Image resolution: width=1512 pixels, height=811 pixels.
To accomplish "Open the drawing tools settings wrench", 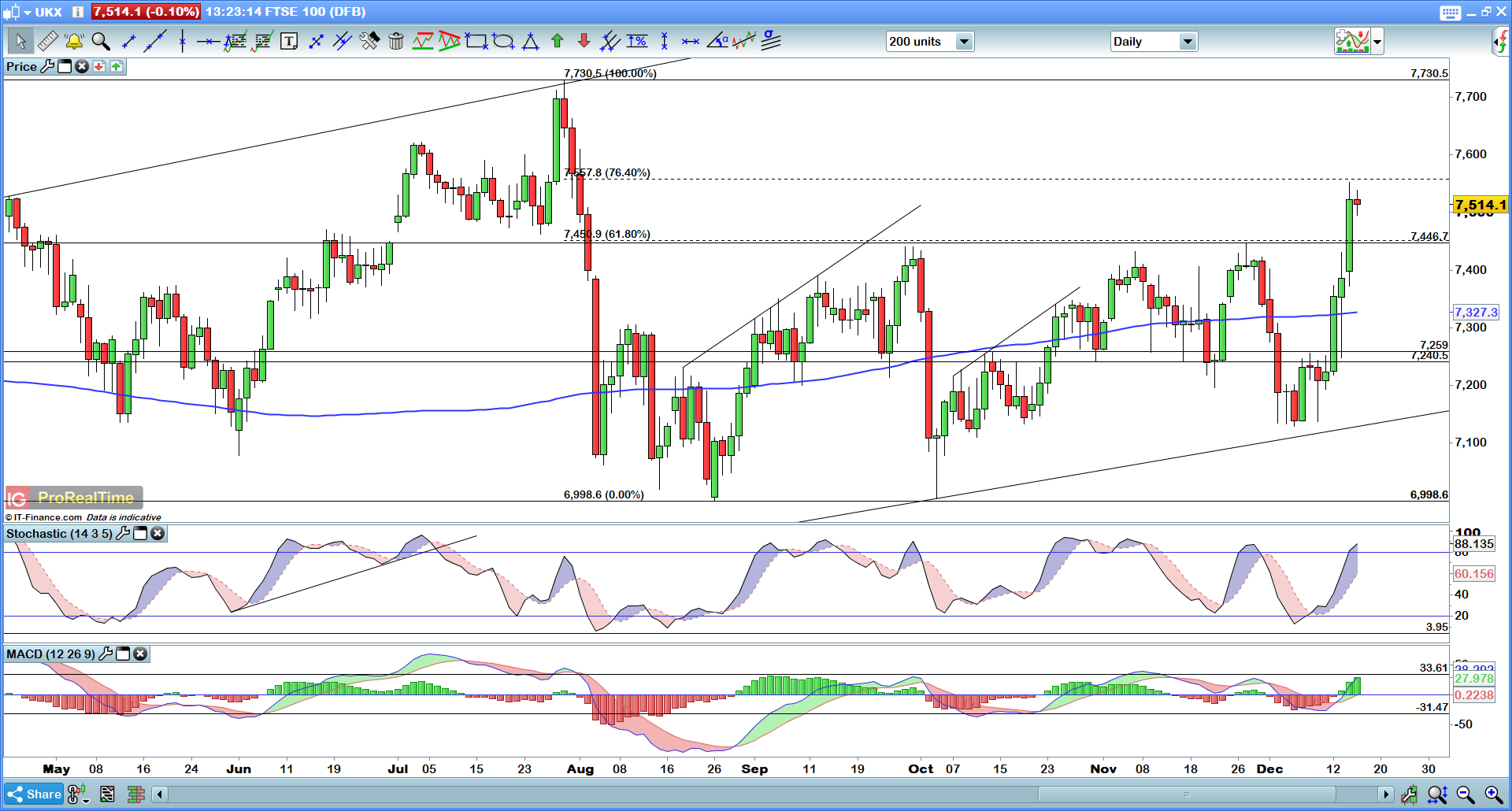I will pos(369,41).
